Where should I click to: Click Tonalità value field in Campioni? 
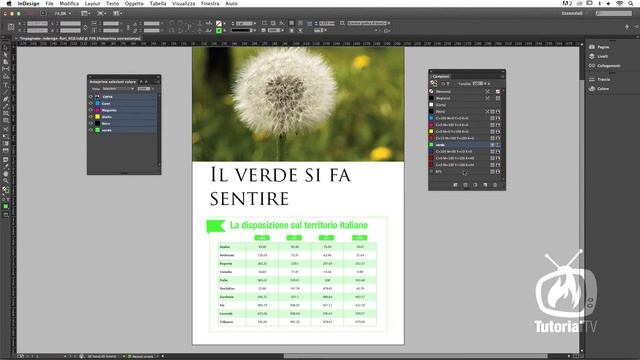[478, 84]
